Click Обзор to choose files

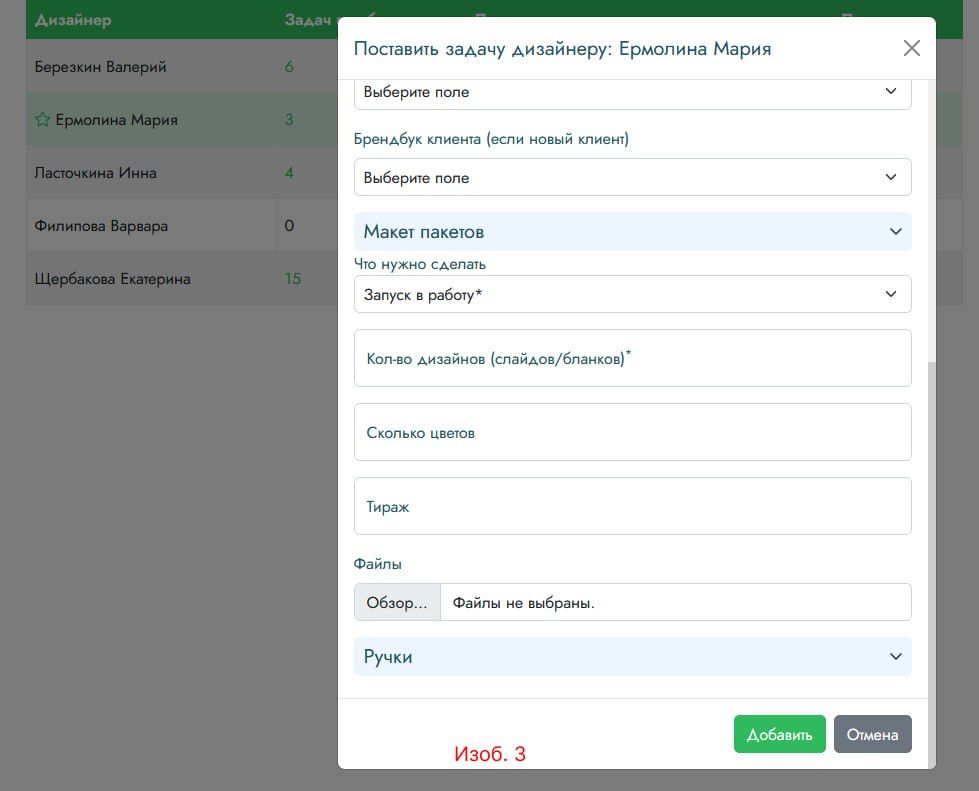click(x=397, y=603)
